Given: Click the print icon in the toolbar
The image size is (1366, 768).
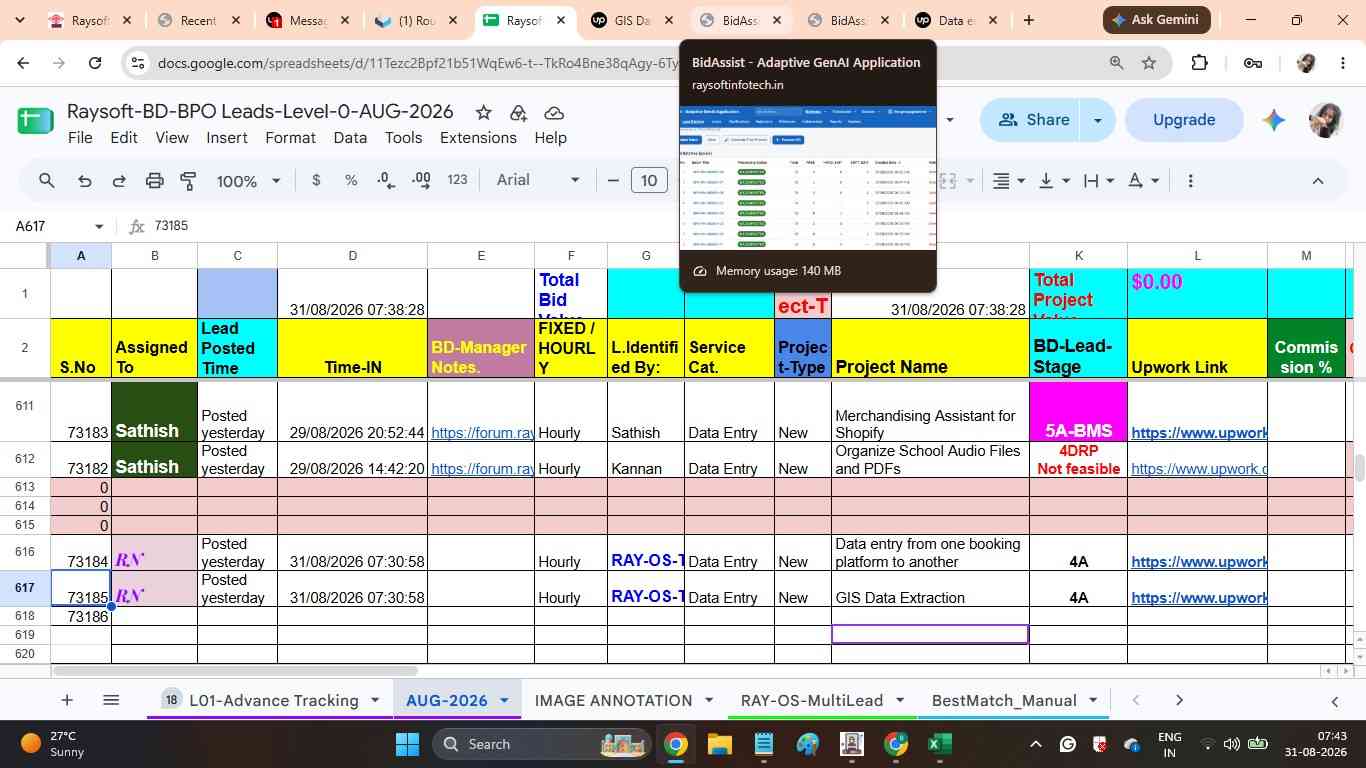Looking at the screenshot, I should (154, 181).
